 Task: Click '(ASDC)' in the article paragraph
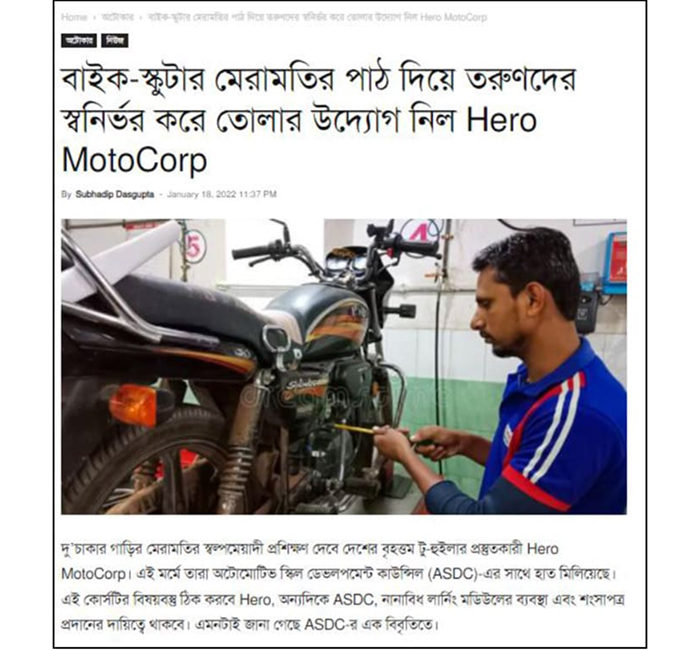[452, 574]
